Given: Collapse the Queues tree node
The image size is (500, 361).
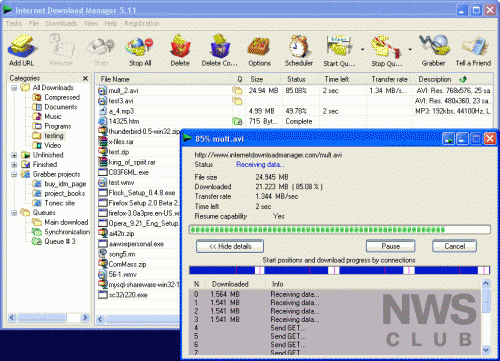Looking at the screenshot, I should pyautogui.click(x=14, y=213).
